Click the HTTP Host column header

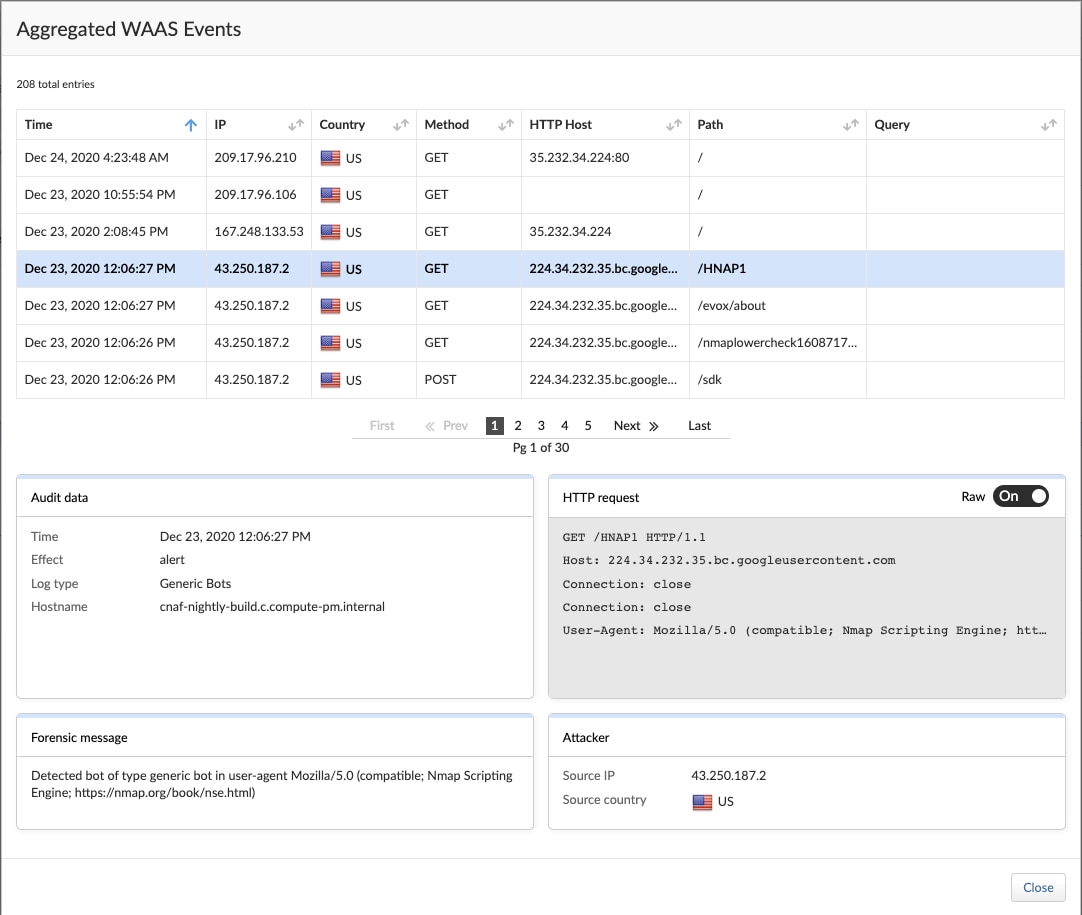[x=605, y=125]
